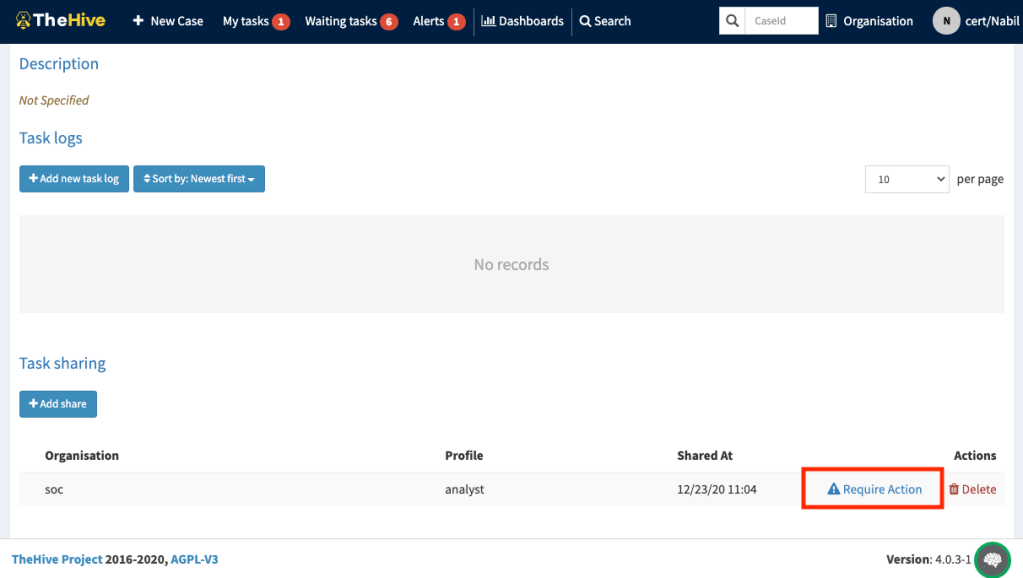Viewport: 1023px width, 578px height.
Task: Open the Dashboards menu item
Action: pyautogui.click(x=522, y=21)
